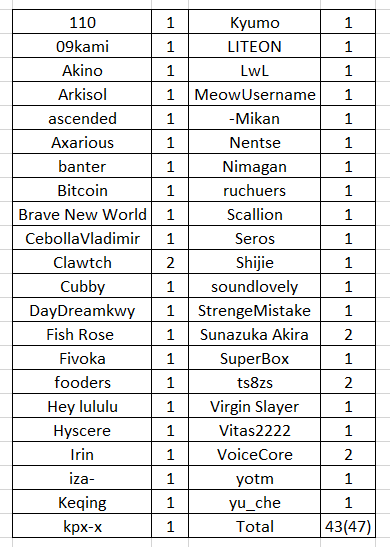Click the 43(47) total value cell
Screen dimensions: 390x547
click(348, 526)
